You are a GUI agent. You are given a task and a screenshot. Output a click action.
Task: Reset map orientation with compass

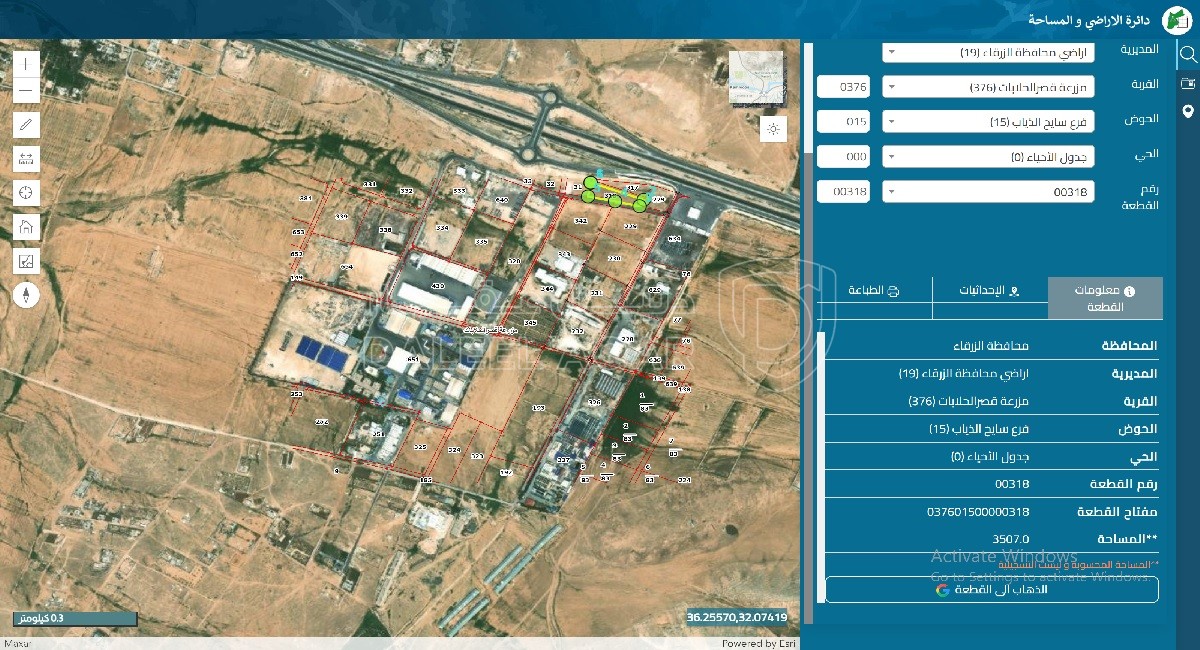(26, 294)
